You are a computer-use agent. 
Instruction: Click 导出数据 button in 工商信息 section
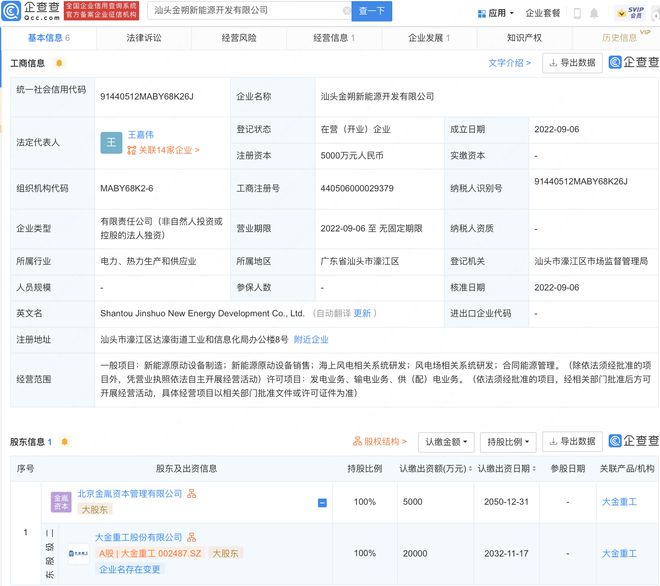(x=572, y=63)
